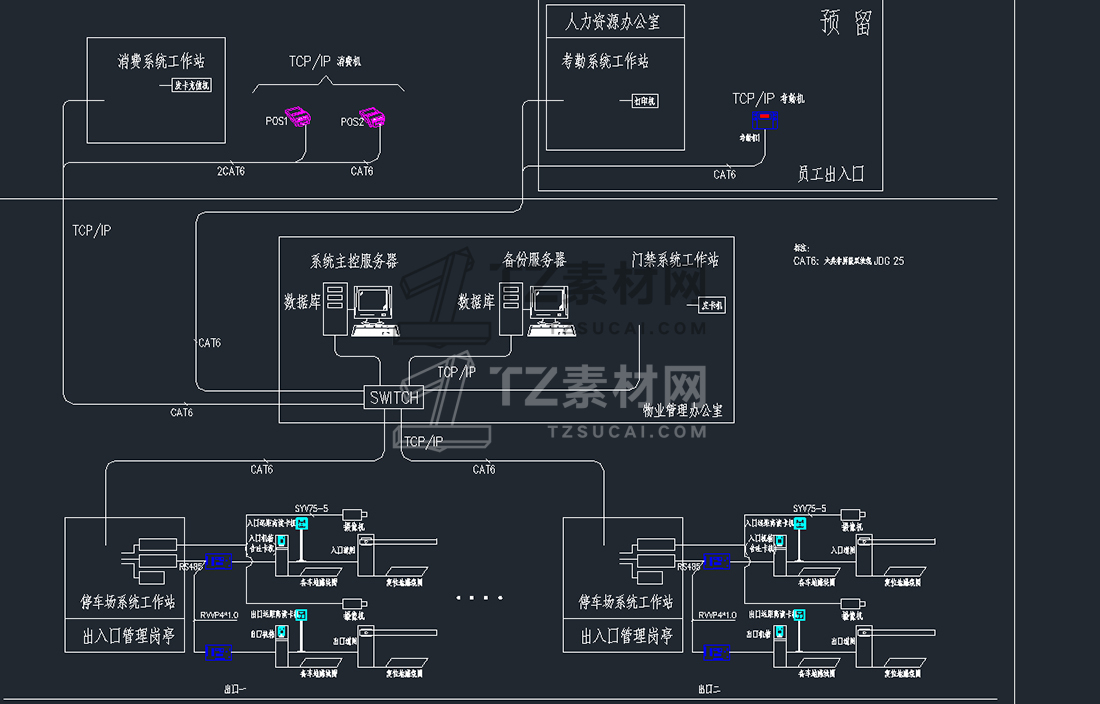The image size is (1100, 704).
Task: Click the 员工出入口 label
Action: 831,174
